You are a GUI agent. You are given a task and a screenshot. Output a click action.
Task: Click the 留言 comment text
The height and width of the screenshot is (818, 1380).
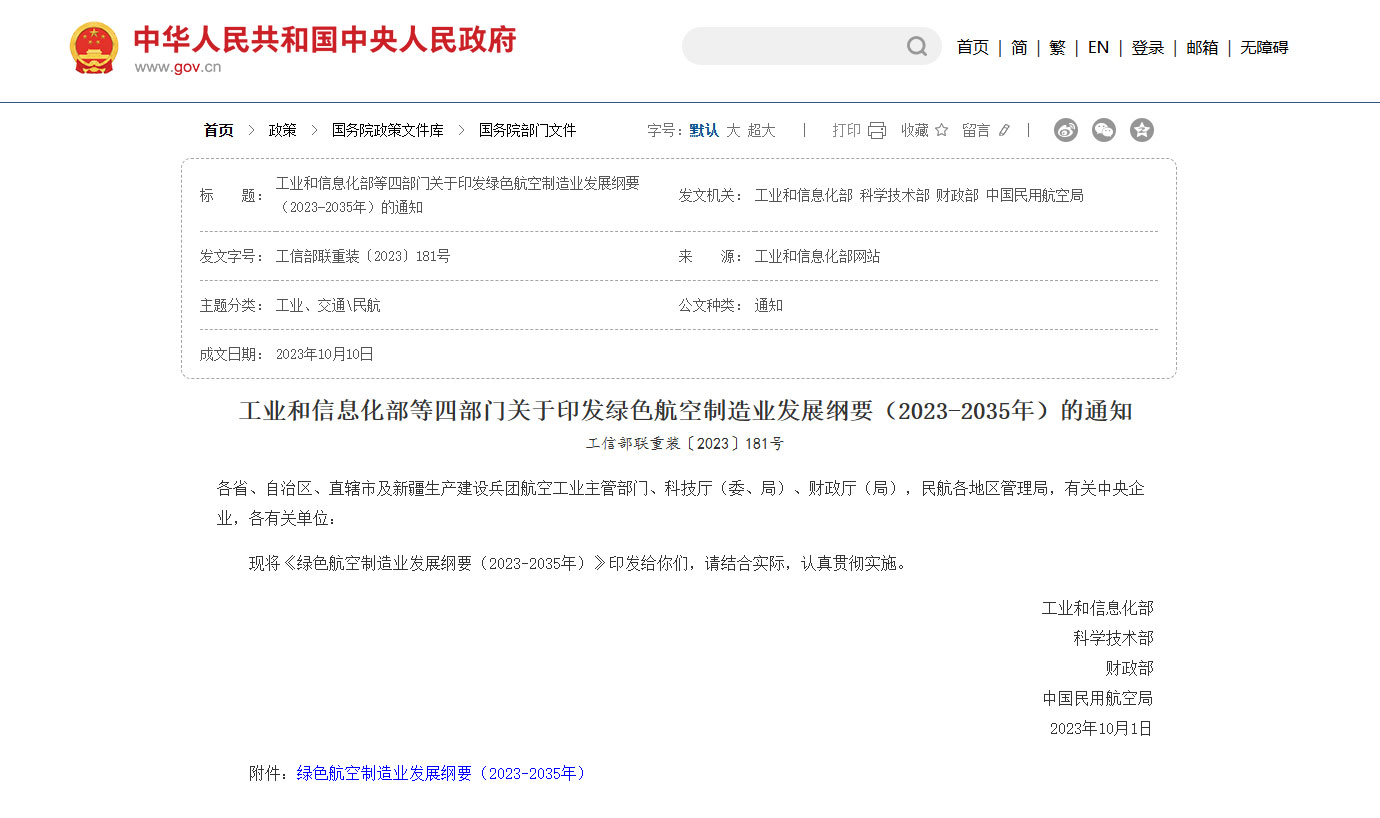click(976, 130)
